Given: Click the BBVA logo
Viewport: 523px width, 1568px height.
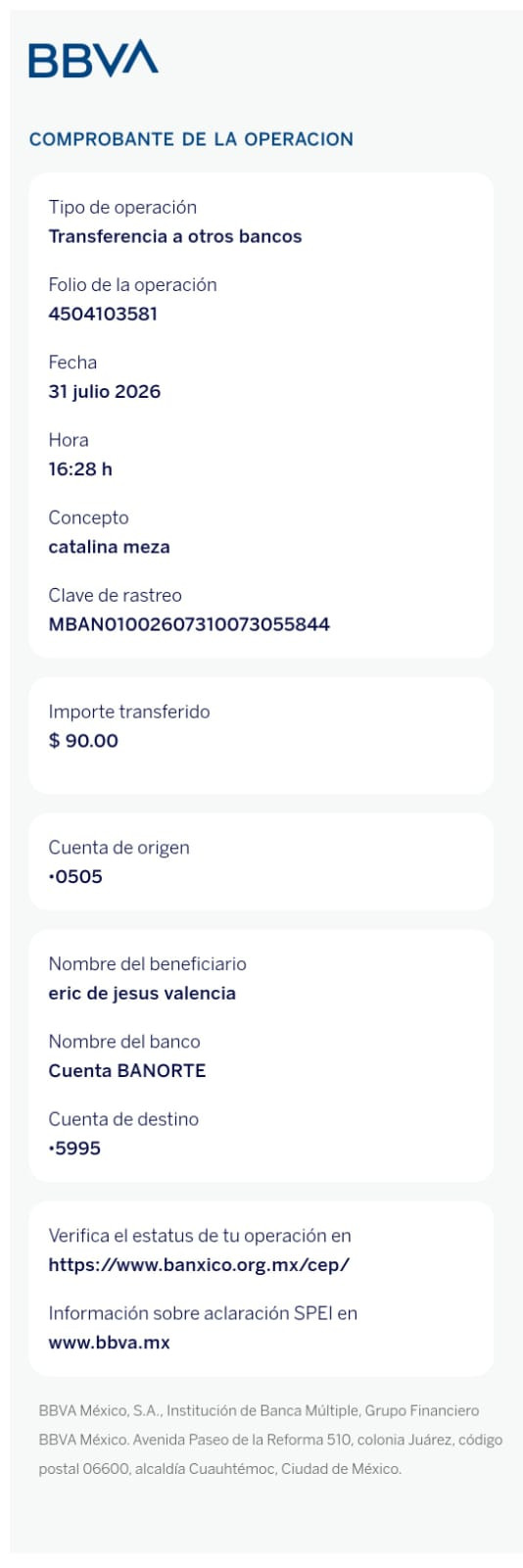Looking at the screenshot, I should click(x=93, y=59).
